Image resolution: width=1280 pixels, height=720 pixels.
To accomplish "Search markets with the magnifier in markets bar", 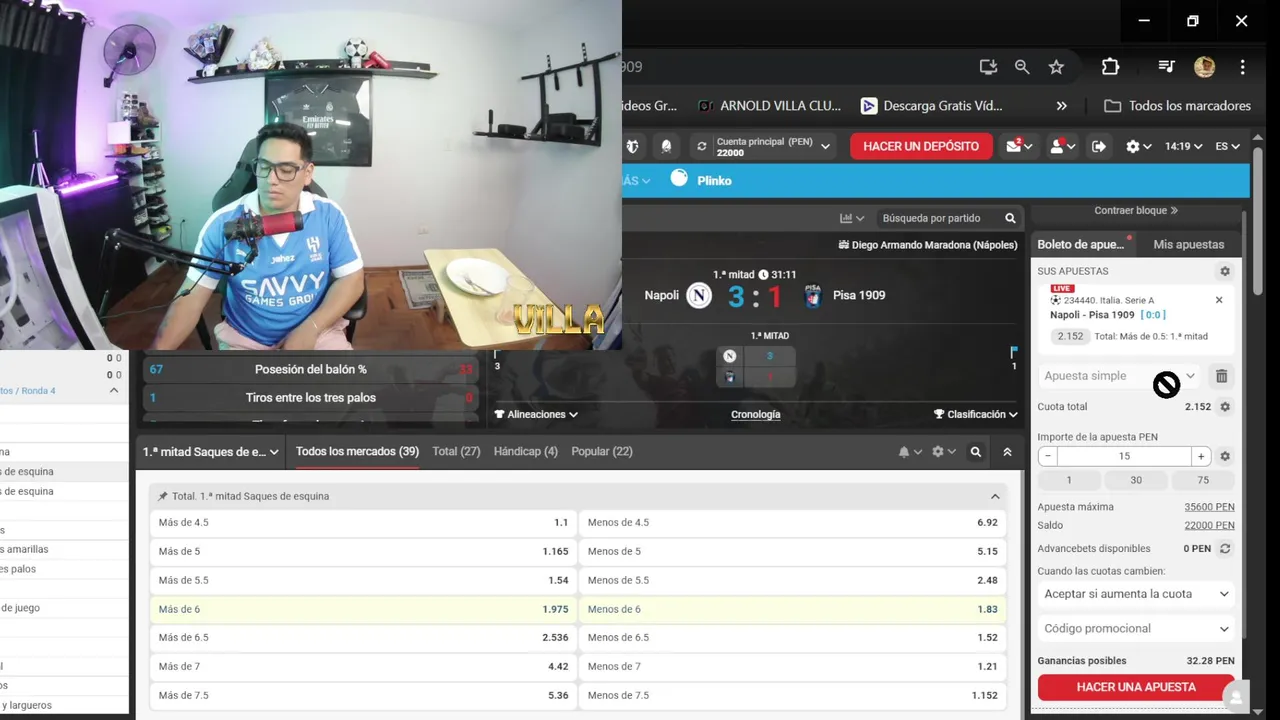I will pos(976,452).
